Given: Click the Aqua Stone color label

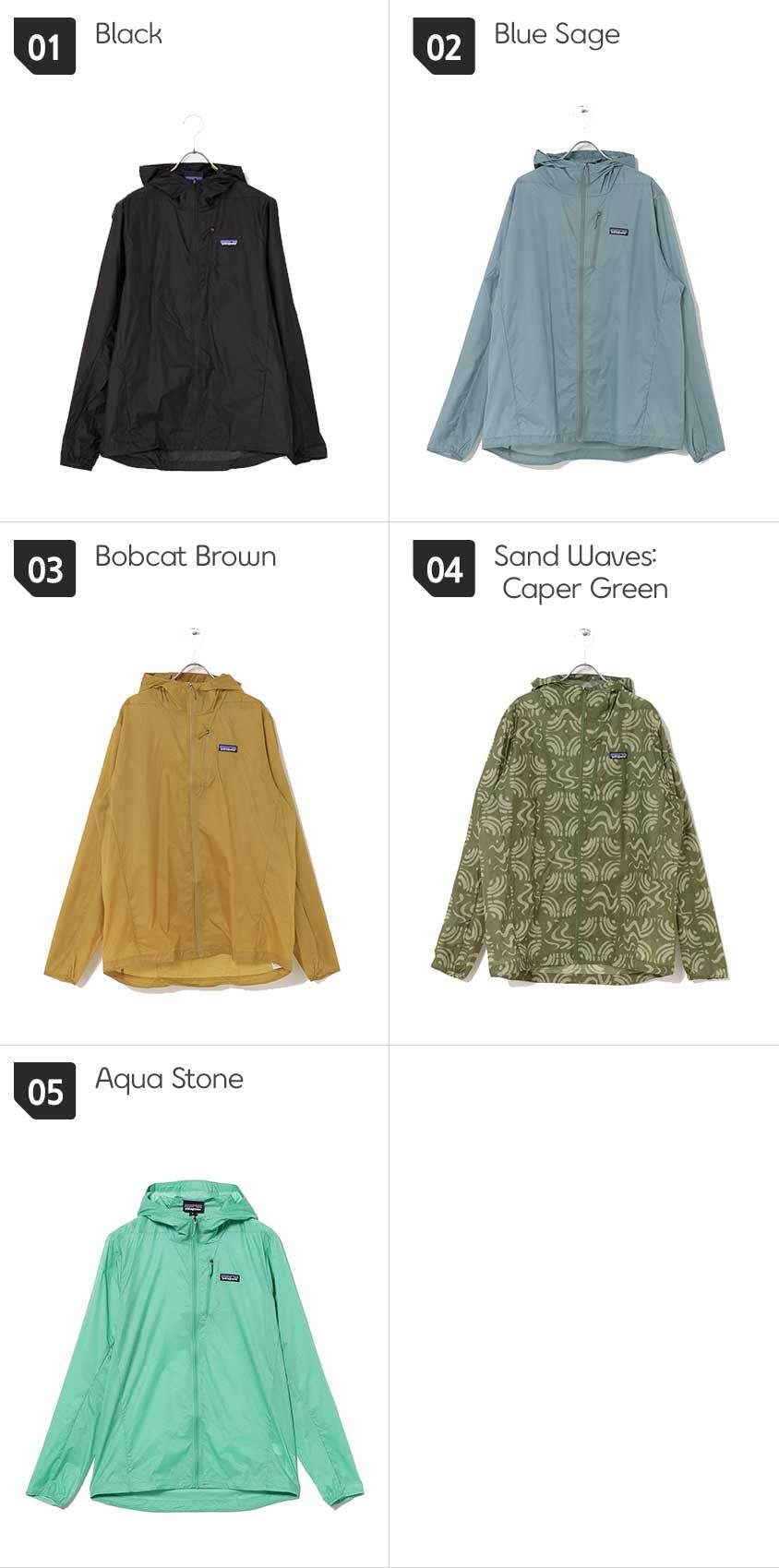Looking at the screenshot, I should pyautogui.click(x=169, y=1080).
